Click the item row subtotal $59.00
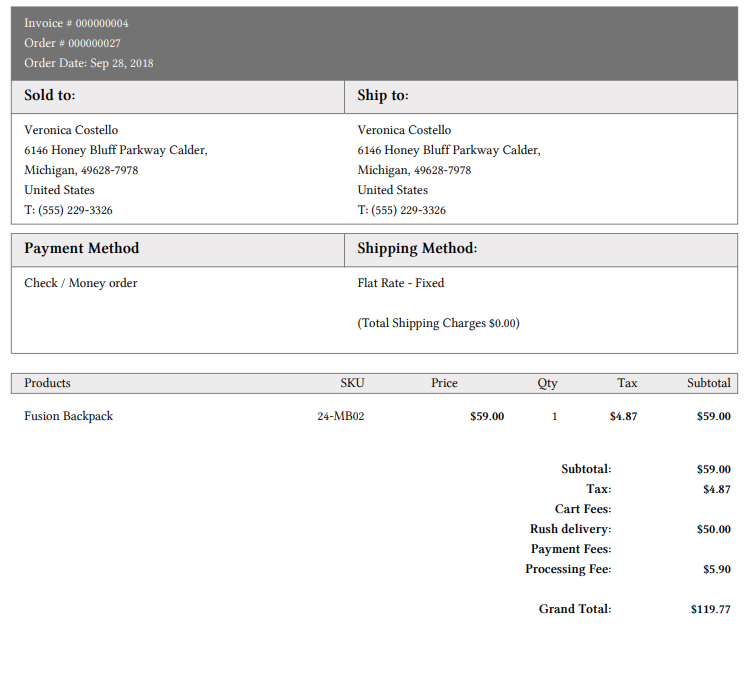Screen dimensions: 747x674 [713, 416]
